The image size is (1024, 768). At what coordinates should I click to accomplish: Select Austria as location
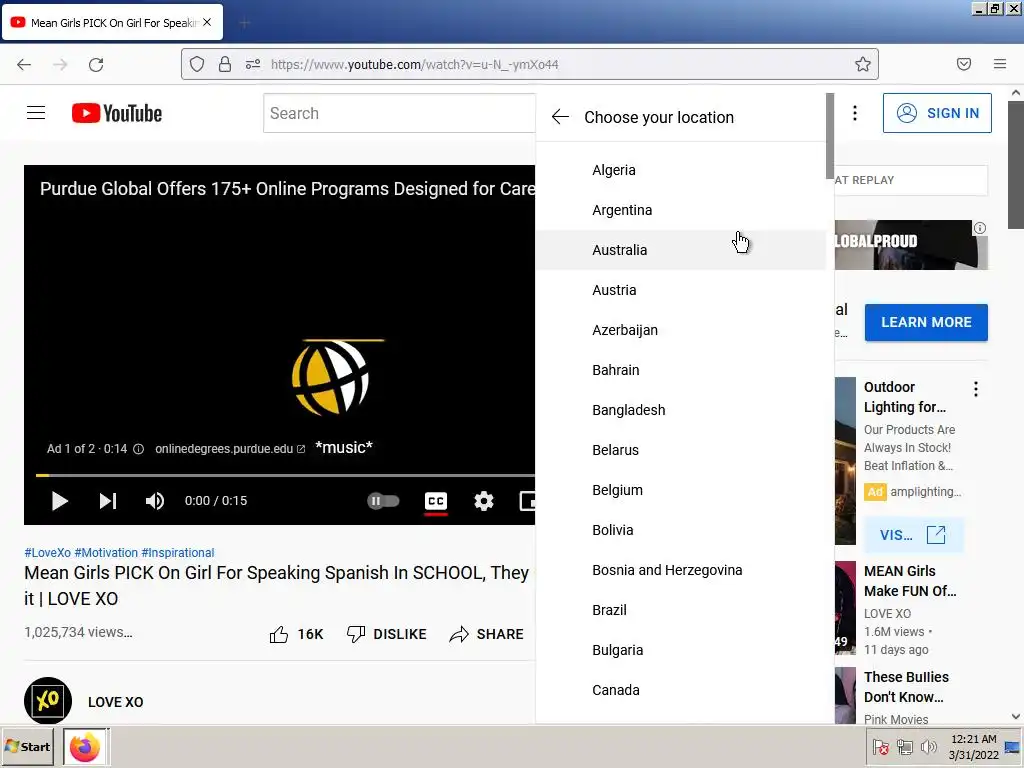pyautogui.click(x=680, y=290)
